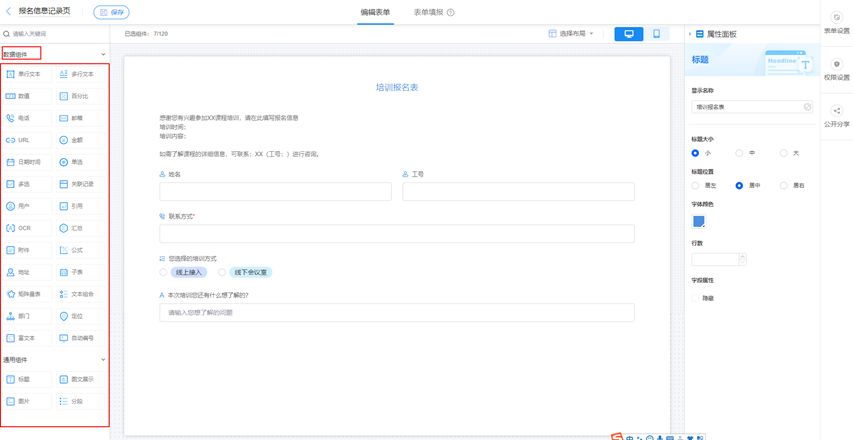Focus the component keyword search box

pos(54,34)
